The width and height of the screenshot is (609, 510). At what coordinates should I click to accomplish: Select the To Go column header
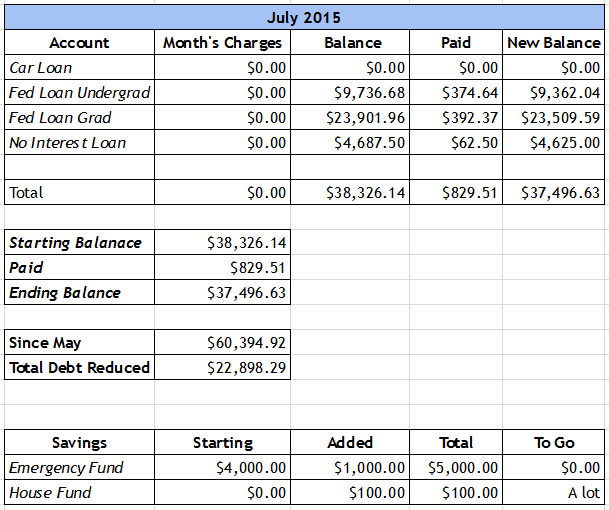click(553, 442)
